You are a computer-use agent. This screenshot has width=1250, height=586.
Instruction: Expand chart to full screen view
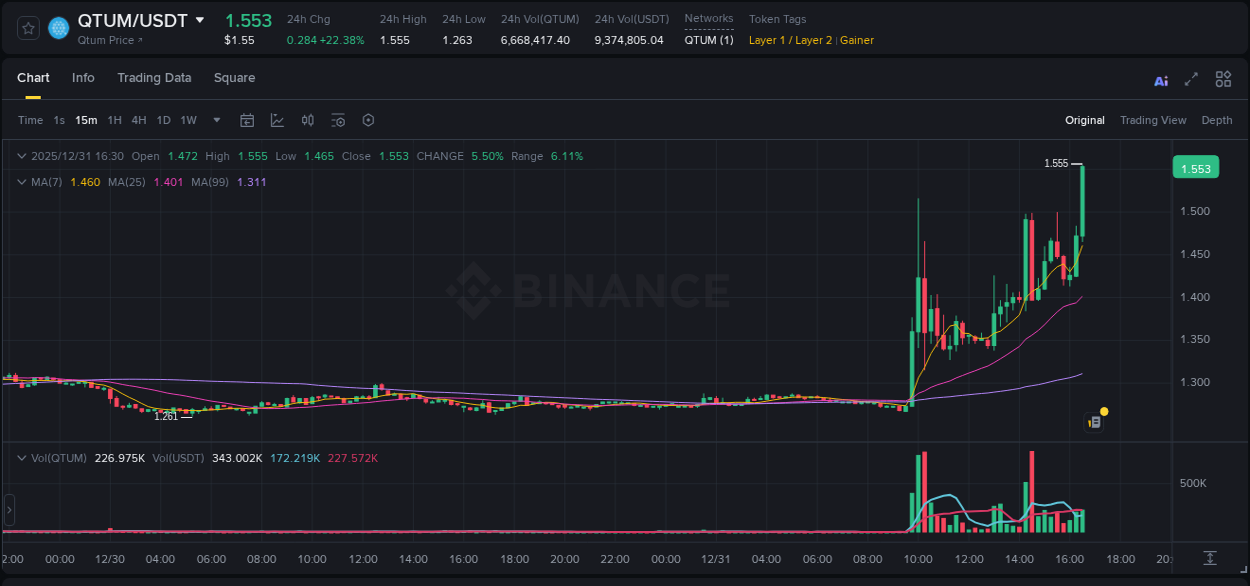(1190, 80)
